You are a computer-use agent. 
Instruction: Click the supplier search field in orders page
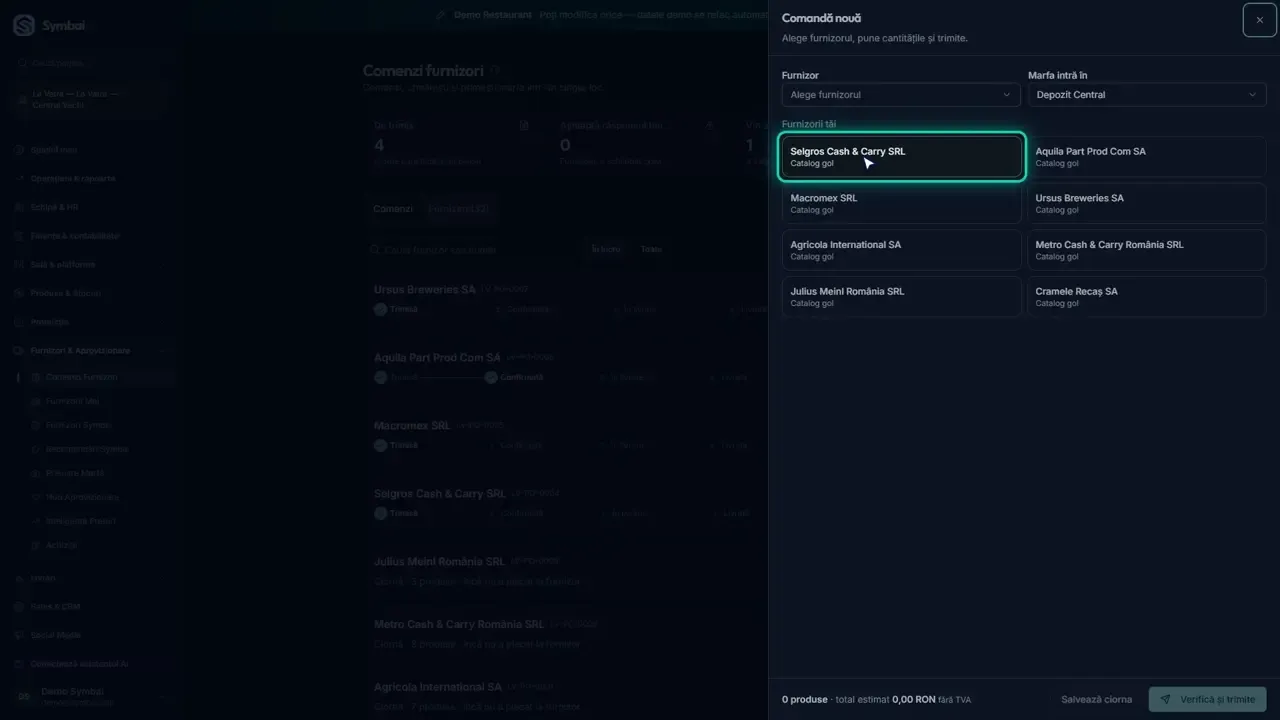point(470,250)
